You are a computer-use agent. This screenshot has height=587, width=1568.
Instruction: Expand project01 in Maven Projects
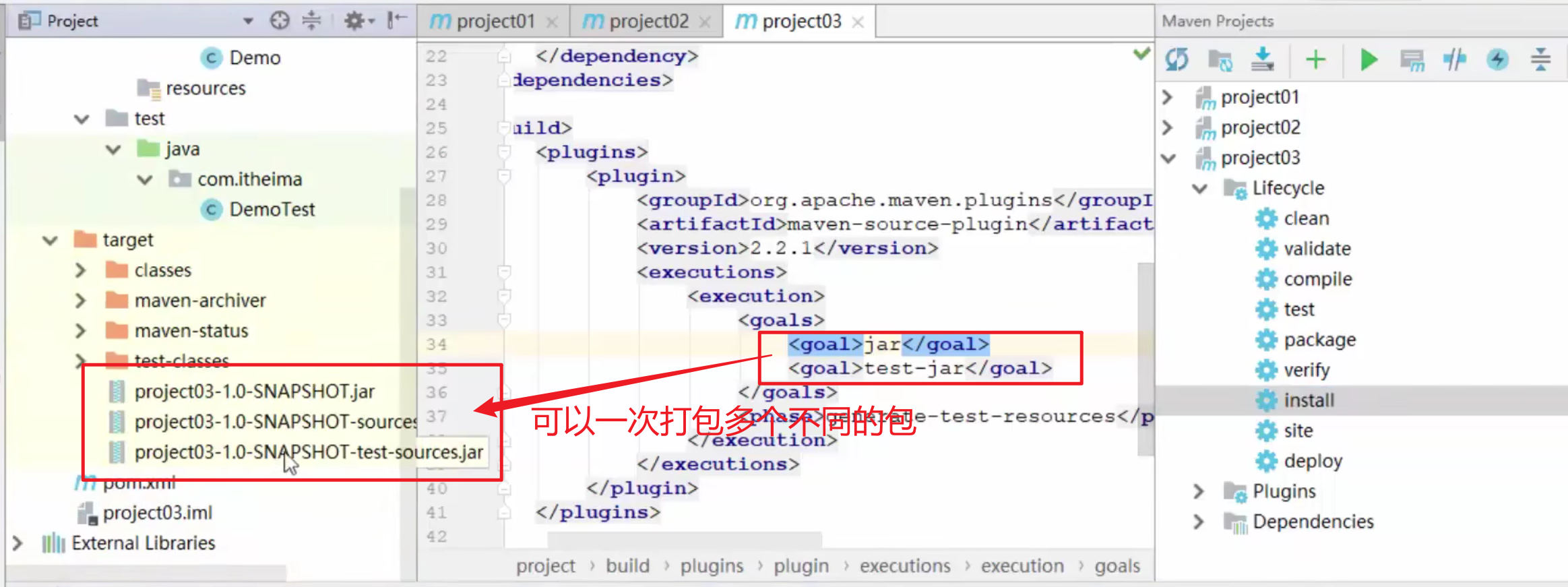(x=1168, y=97)
